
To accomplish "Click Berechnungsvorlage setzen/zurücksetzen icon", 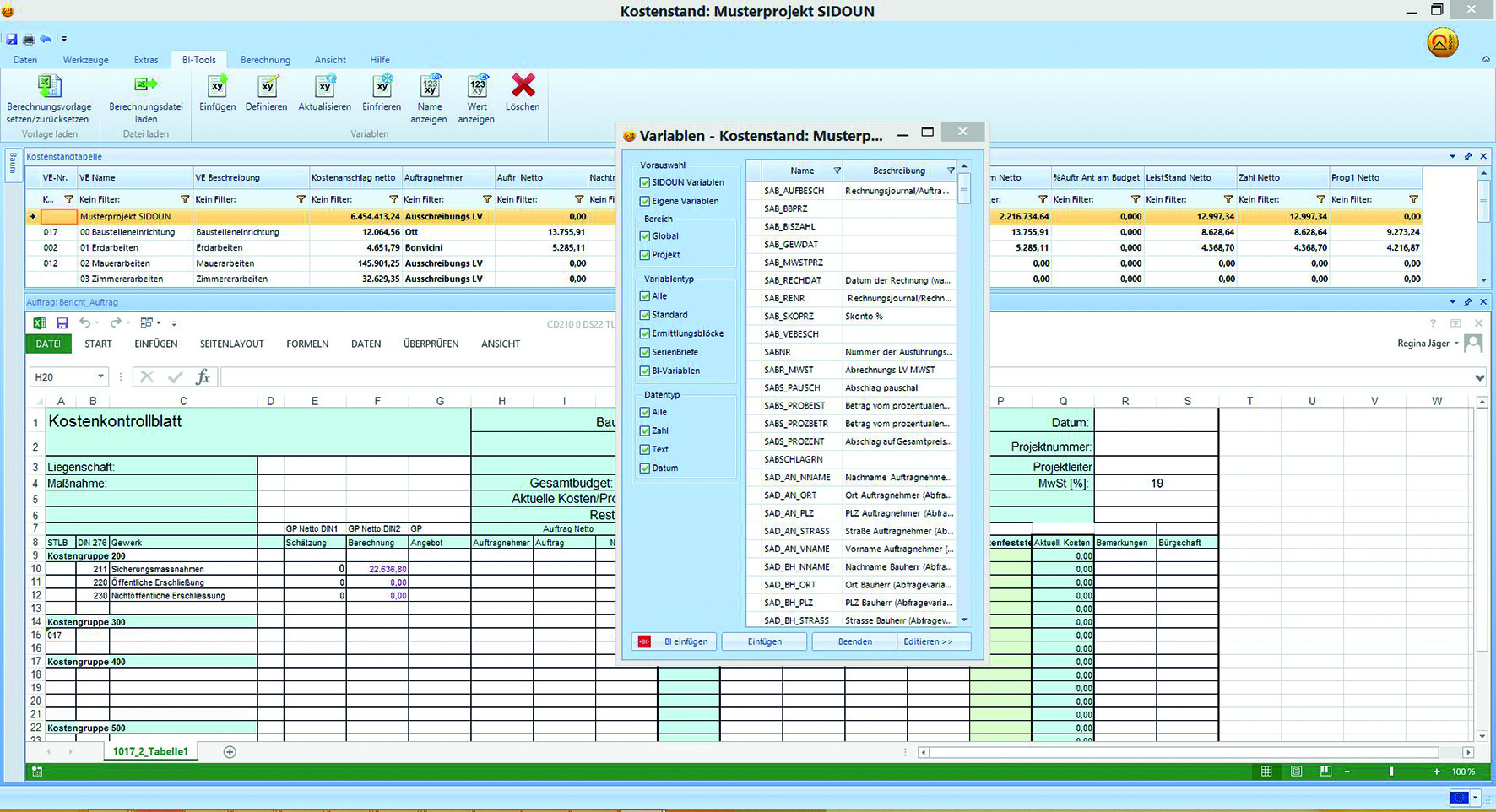I will (49, 85).
